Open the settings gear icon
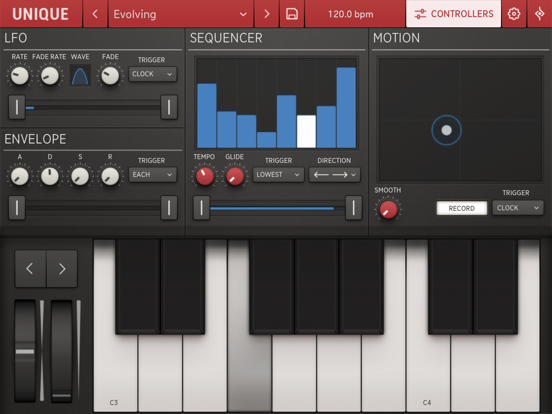This screenshot has height=414, width=552. (514, 14)
